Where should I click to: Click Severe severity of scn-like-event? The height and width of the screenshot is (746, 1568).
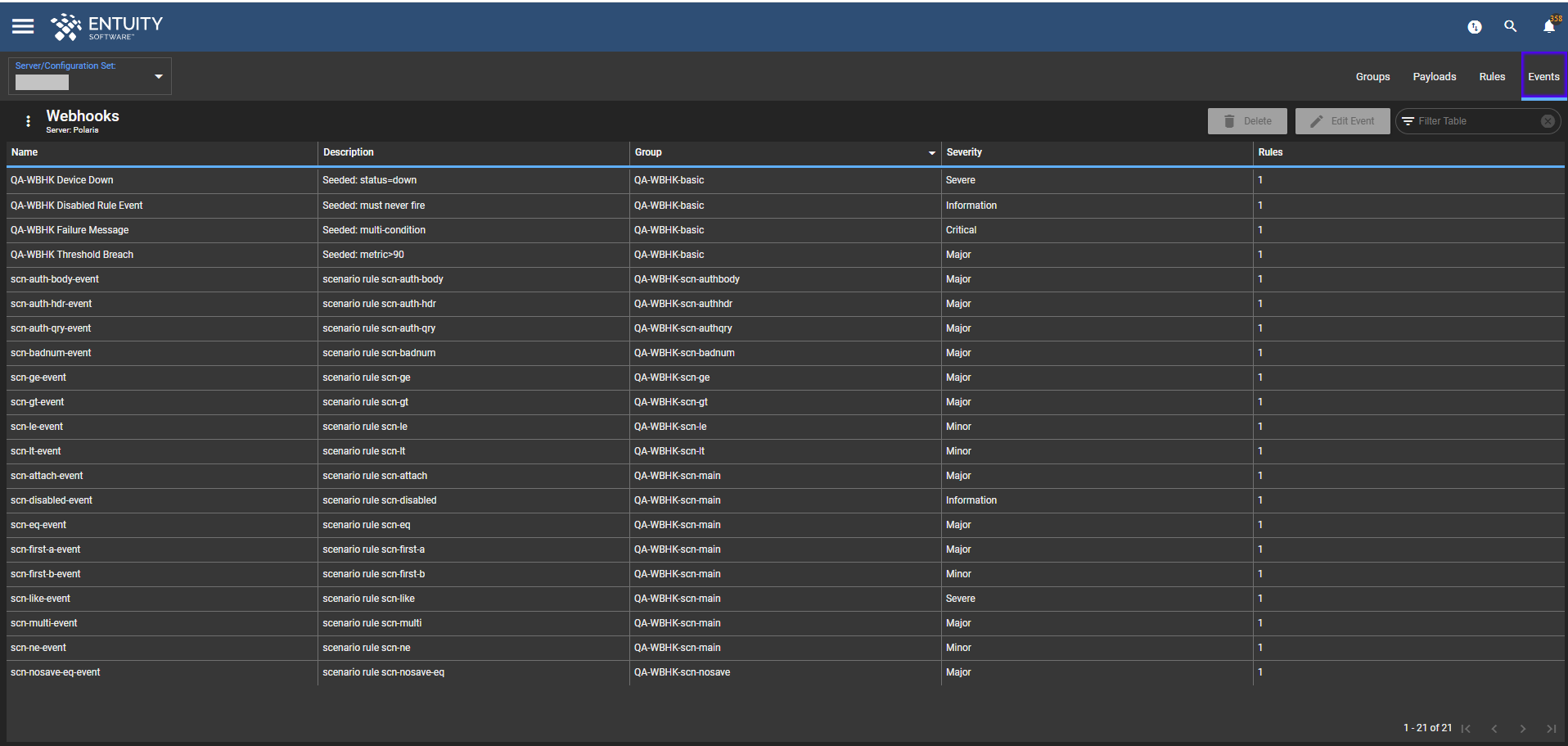[x=961, y=599]
